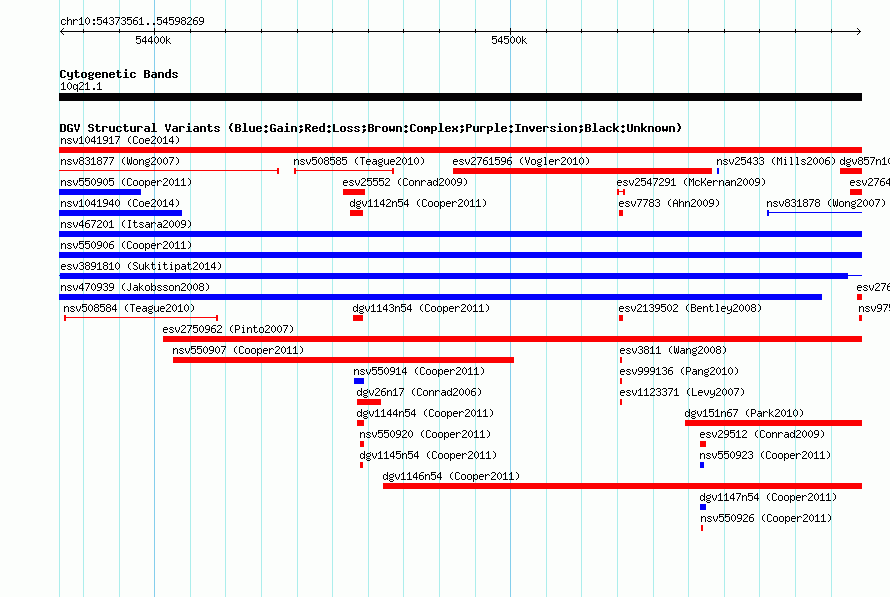Click the blue gain bar under nsv467201 (Itsara2009)
The width and height of the screenshot is (890, 597).
tap(460, 234)
